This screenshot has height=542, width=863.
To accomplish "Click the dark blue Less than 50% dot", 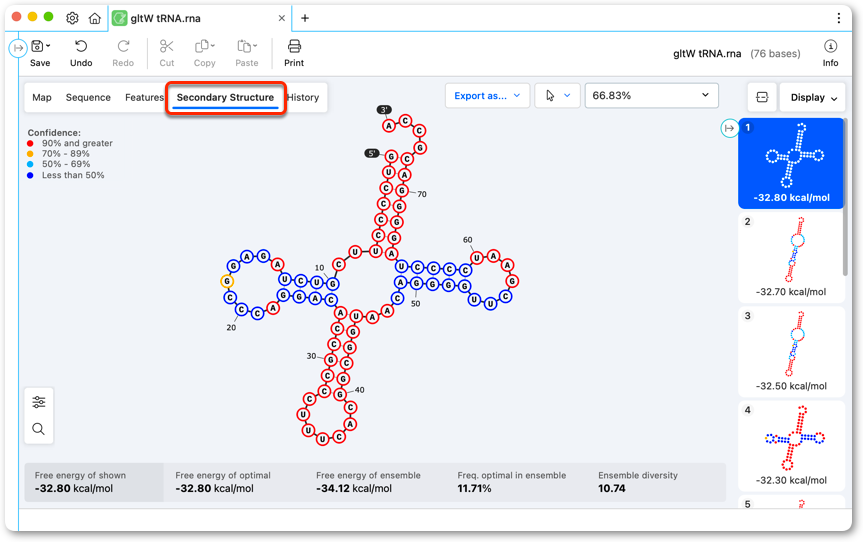I will [30, 175].
